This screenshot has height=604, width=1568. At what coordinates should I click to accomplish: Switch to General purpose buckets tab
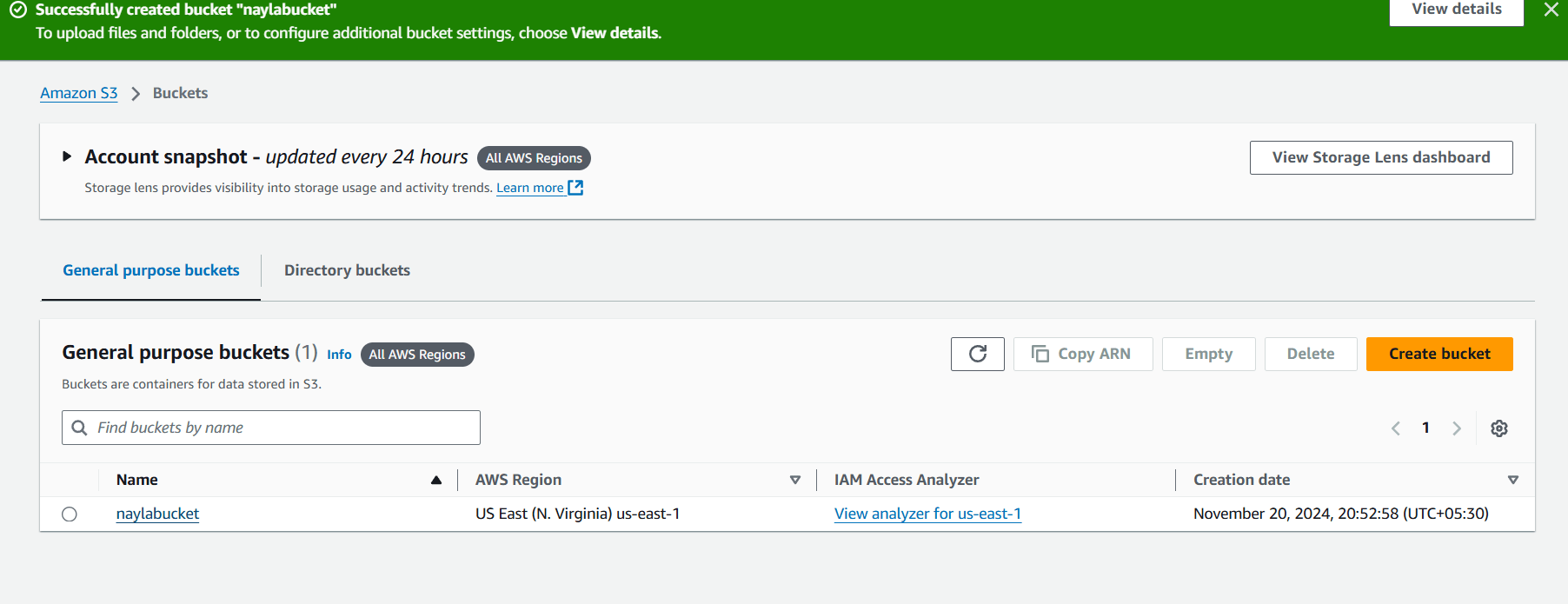click(x=151, y=270)
